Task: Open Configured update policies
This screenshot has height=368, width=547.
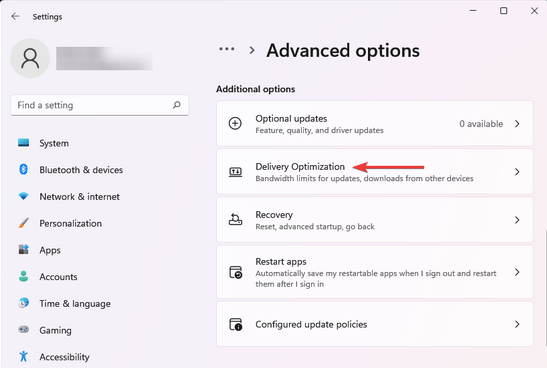Action: [x=375, y=324]
